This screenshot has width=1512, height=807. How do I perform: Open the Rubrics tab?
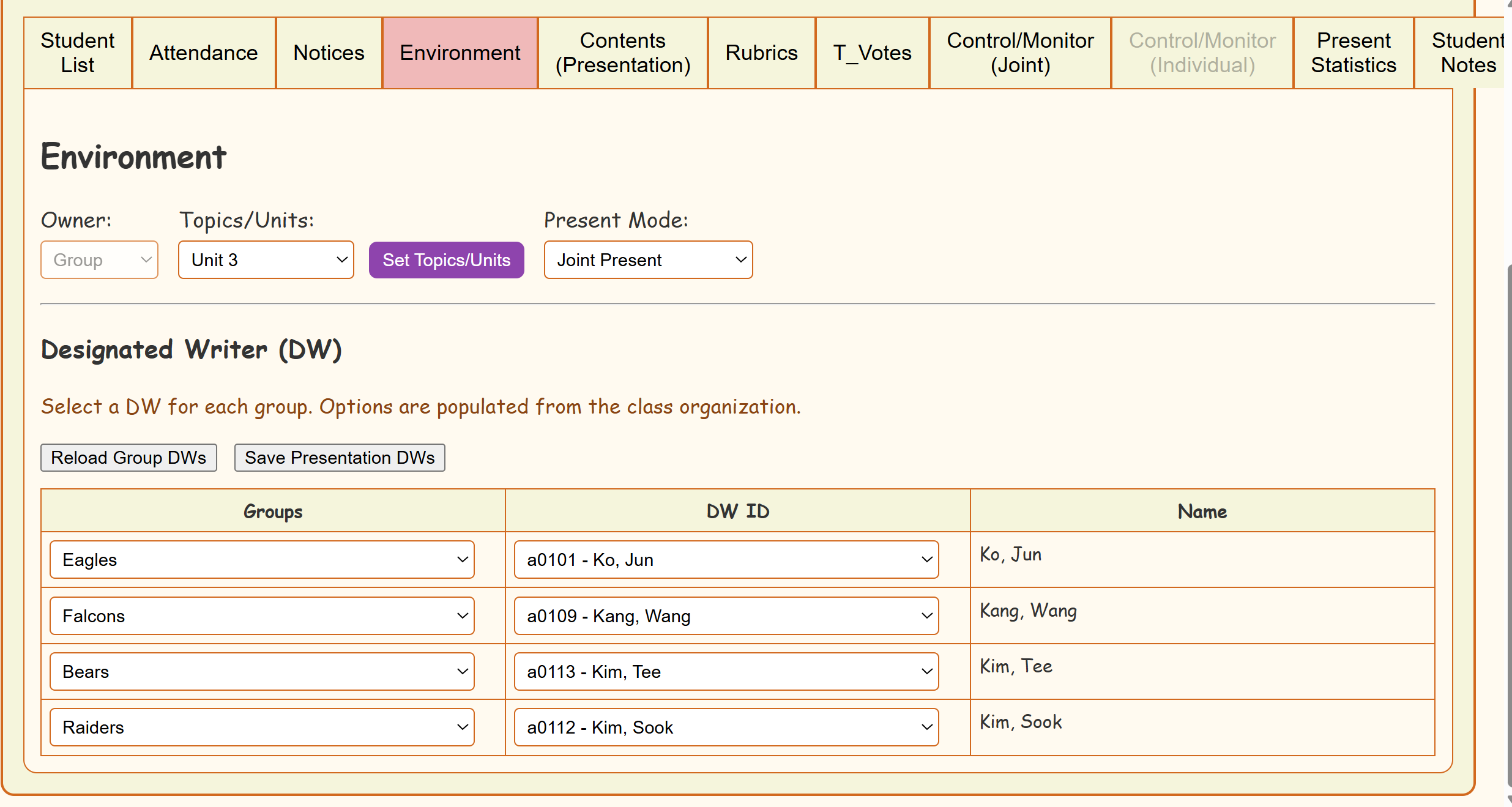761,53
